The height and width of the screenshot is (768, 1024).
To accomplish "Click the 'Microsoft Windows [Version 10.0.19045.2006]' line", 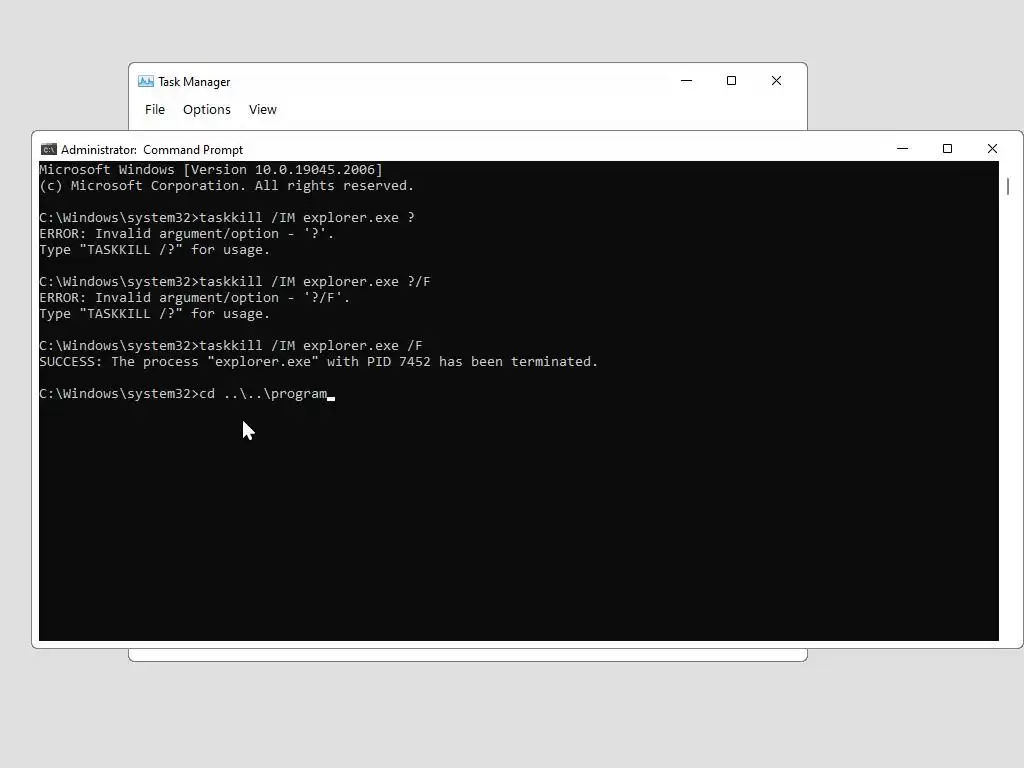I will (211, 170).
